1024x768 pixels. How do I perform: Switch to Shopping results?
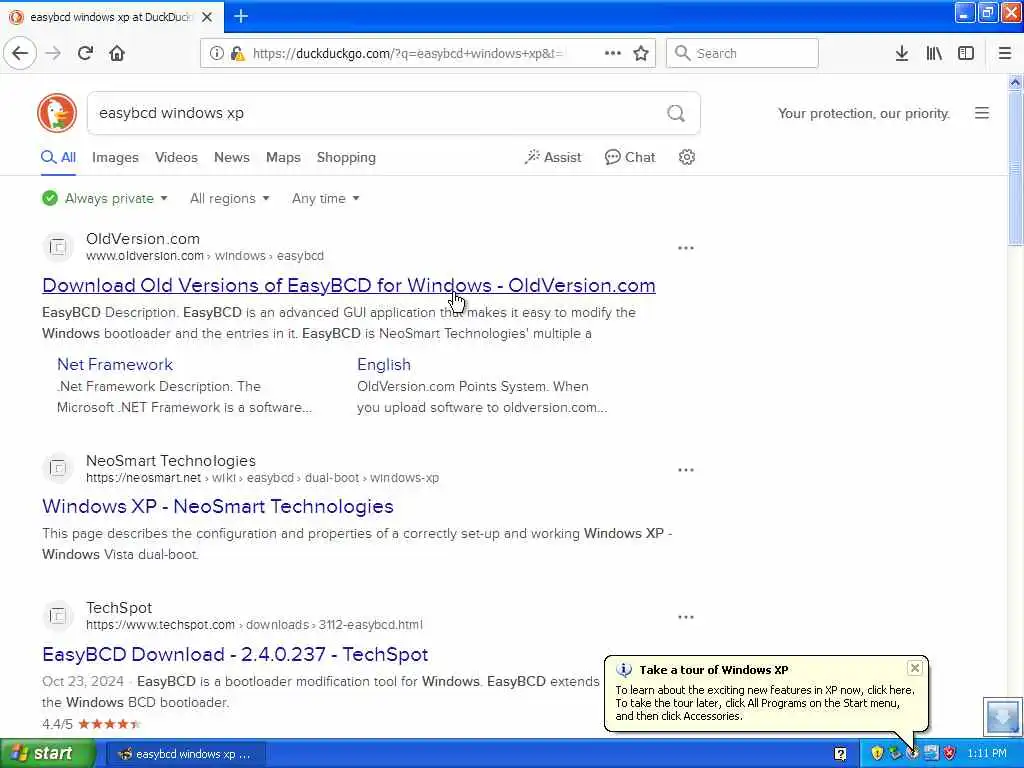pos(346,157)
